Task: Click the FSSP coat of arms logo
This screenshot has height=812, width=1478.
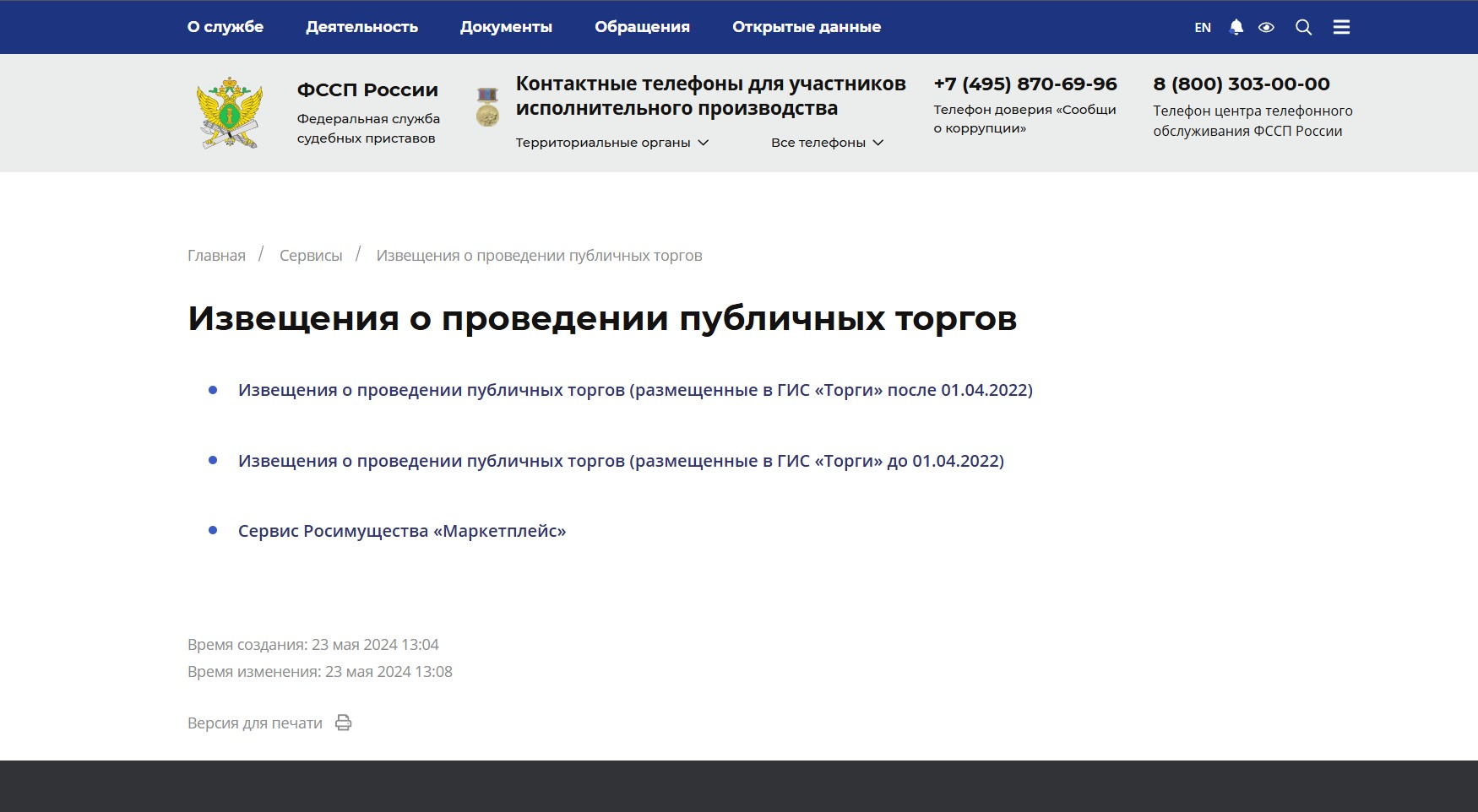Action: (230, 113)
